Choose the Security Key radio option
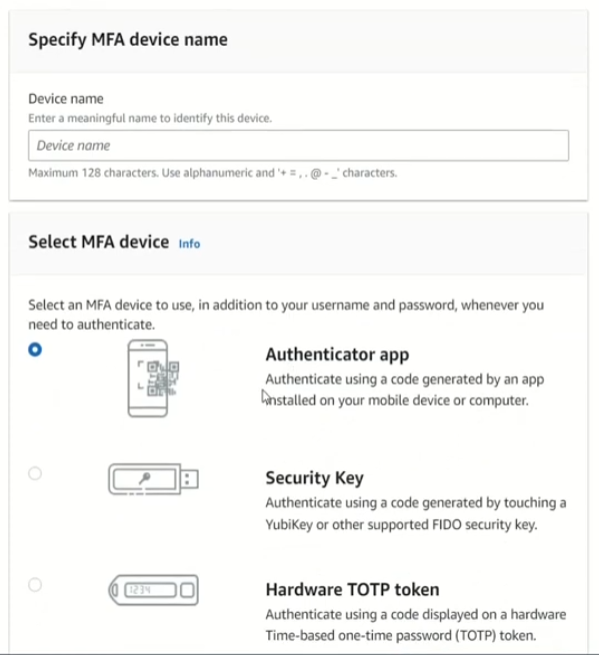 (x=35, y=473)
